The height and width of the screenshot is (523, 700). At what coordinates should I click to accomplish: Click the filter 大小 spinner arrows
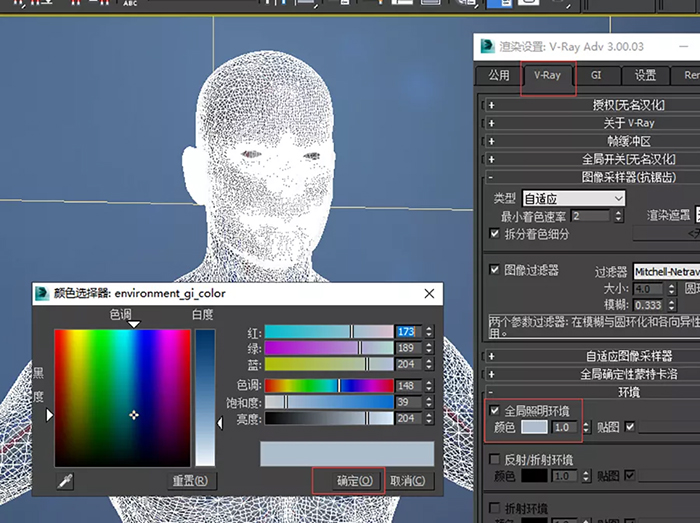tap(672, 289)
